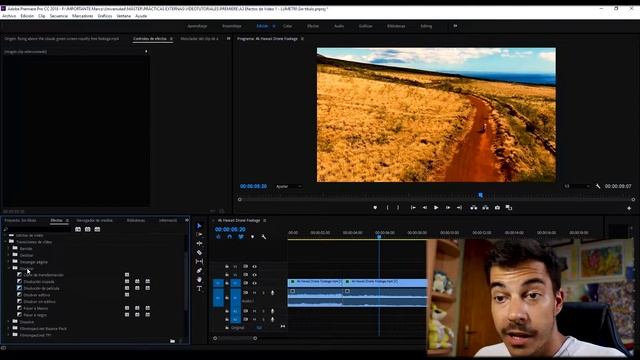Enable voice-over record on A1 track
Image resolution: width=640 pixels, height=360 pixels.
pos(272,293)
